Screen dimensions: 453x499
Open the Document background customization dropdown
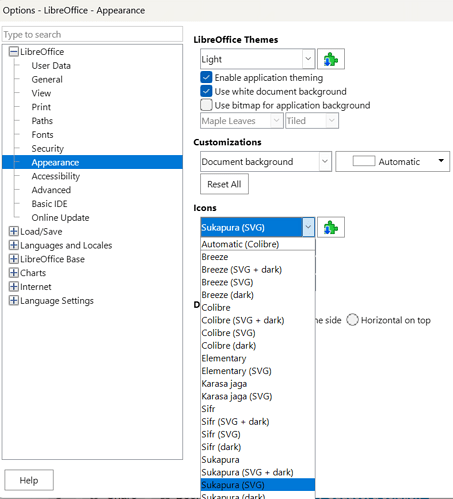tap(266, 162)
